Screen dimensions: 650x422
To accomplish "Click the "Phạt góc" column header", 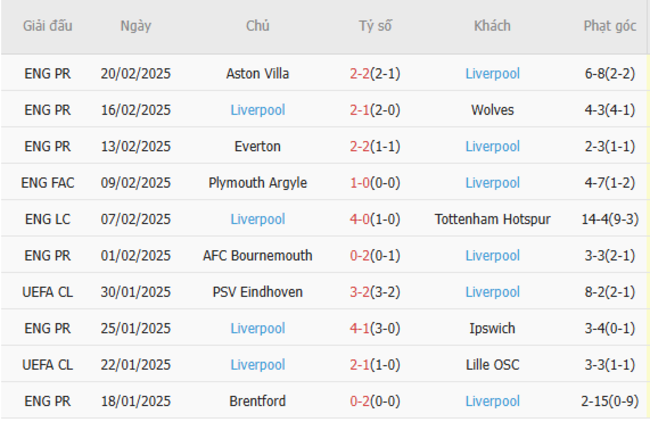I will (x=610, y=26).
